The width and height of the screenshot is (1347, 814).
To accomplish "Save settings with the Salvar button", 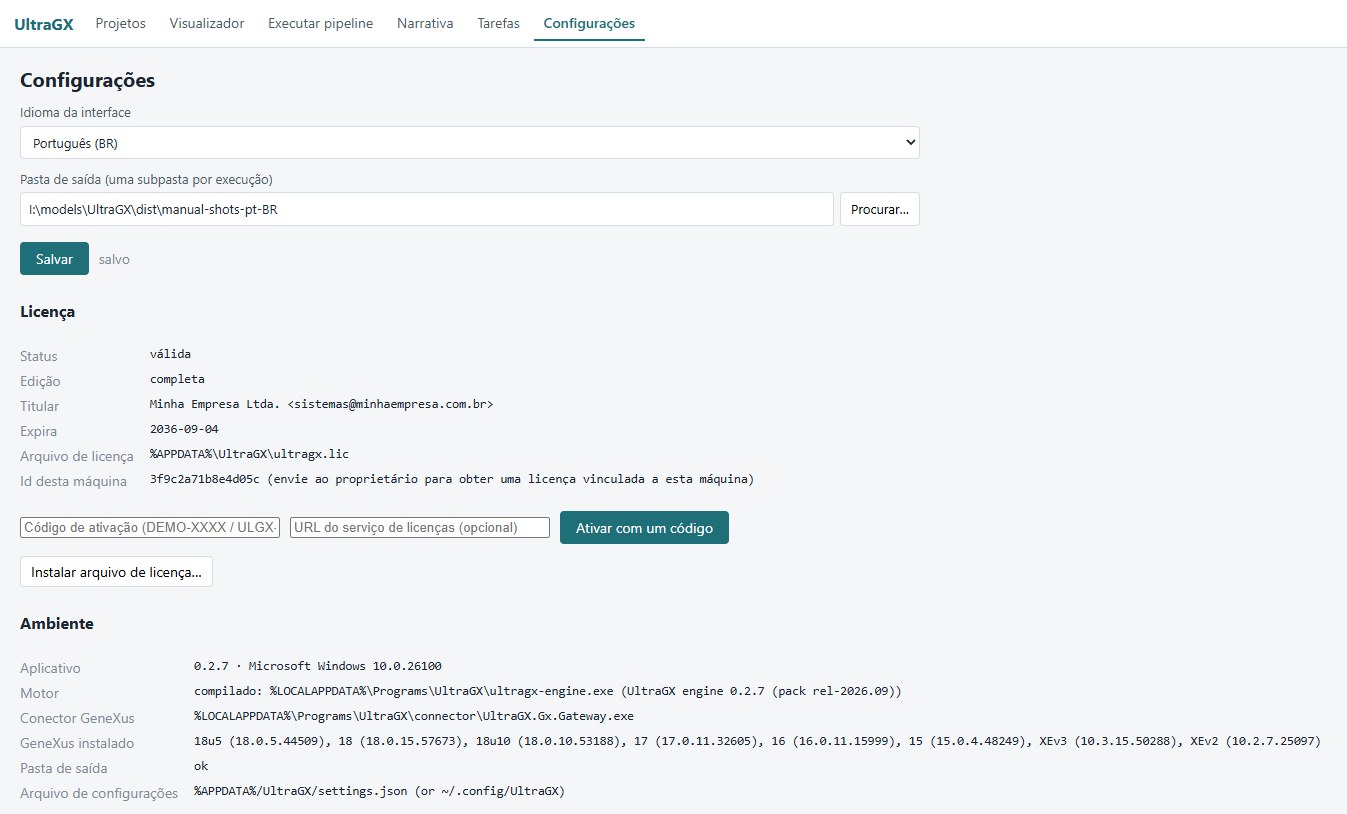I will coord(54,259).
